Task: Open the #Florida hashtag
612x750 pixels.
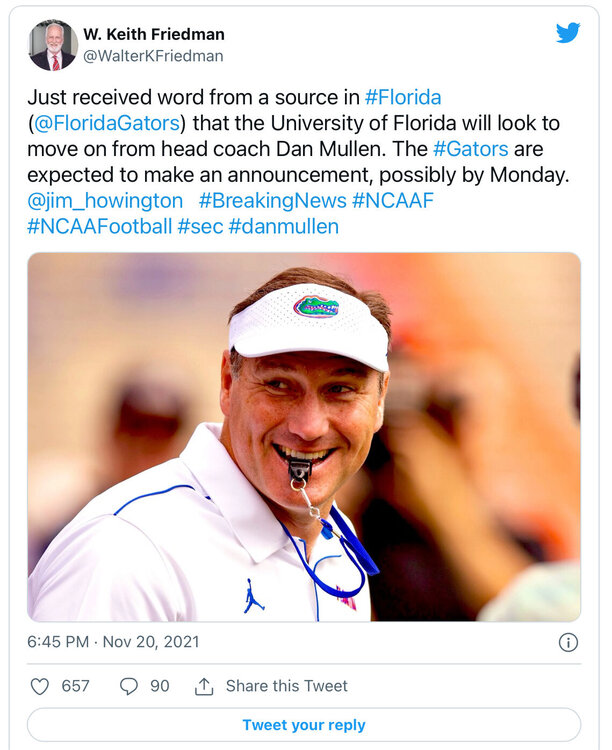Action: point(403,97)
